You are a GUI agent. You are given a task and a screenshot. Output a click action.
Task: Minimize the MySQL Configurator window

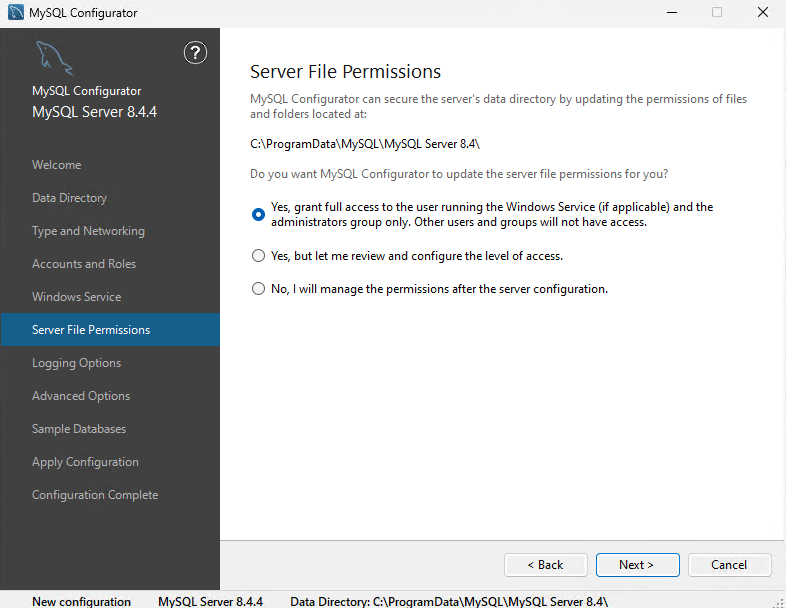(672, 13)
